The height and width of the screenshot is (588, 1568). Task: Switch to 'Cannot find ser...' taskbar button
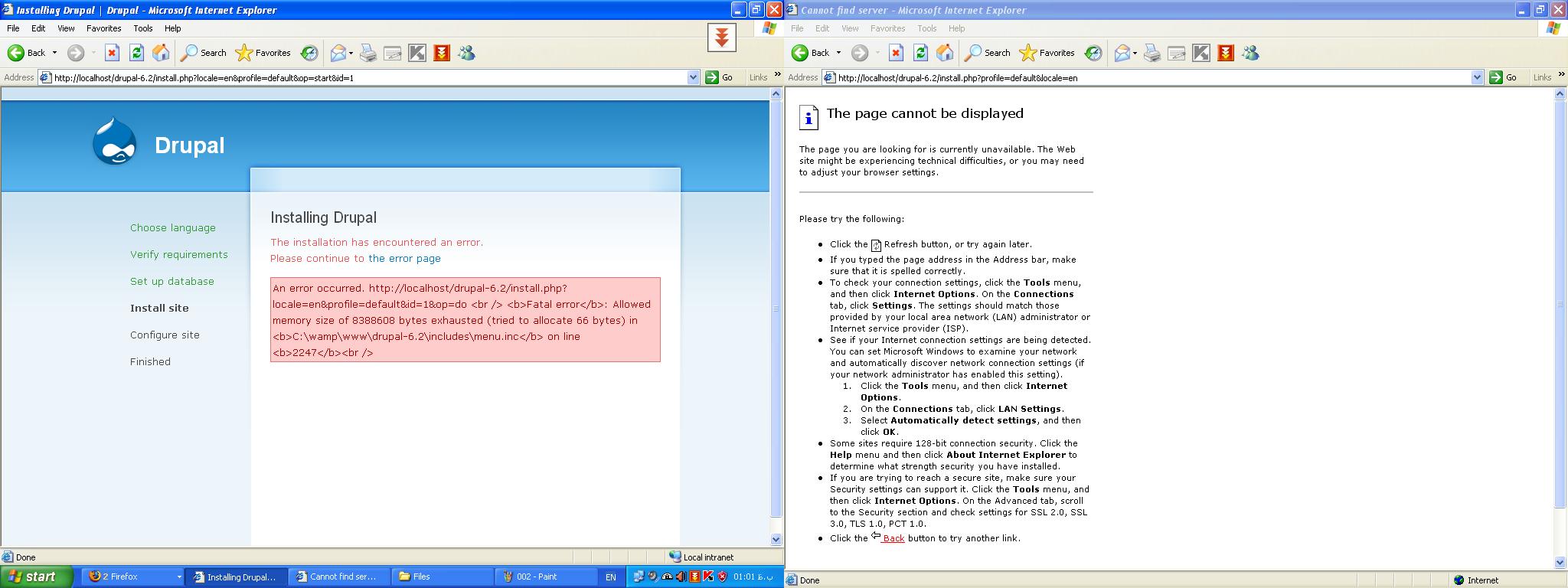pos(339,577)
